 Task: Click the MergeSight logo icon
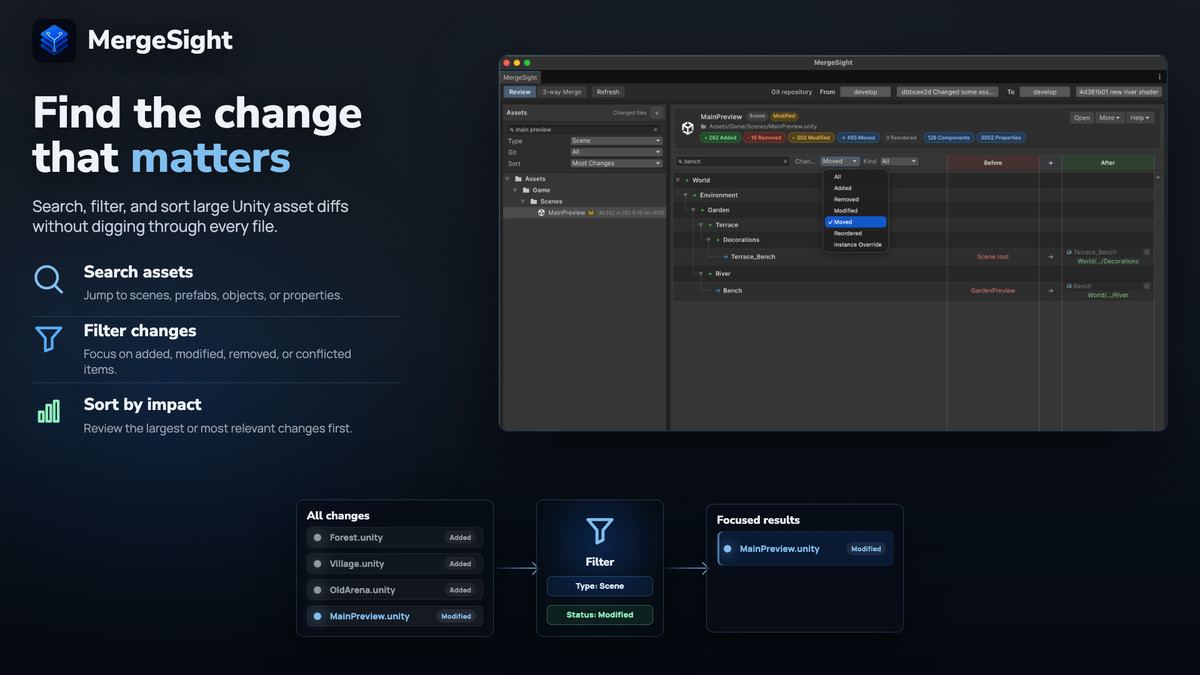point(54,41)
